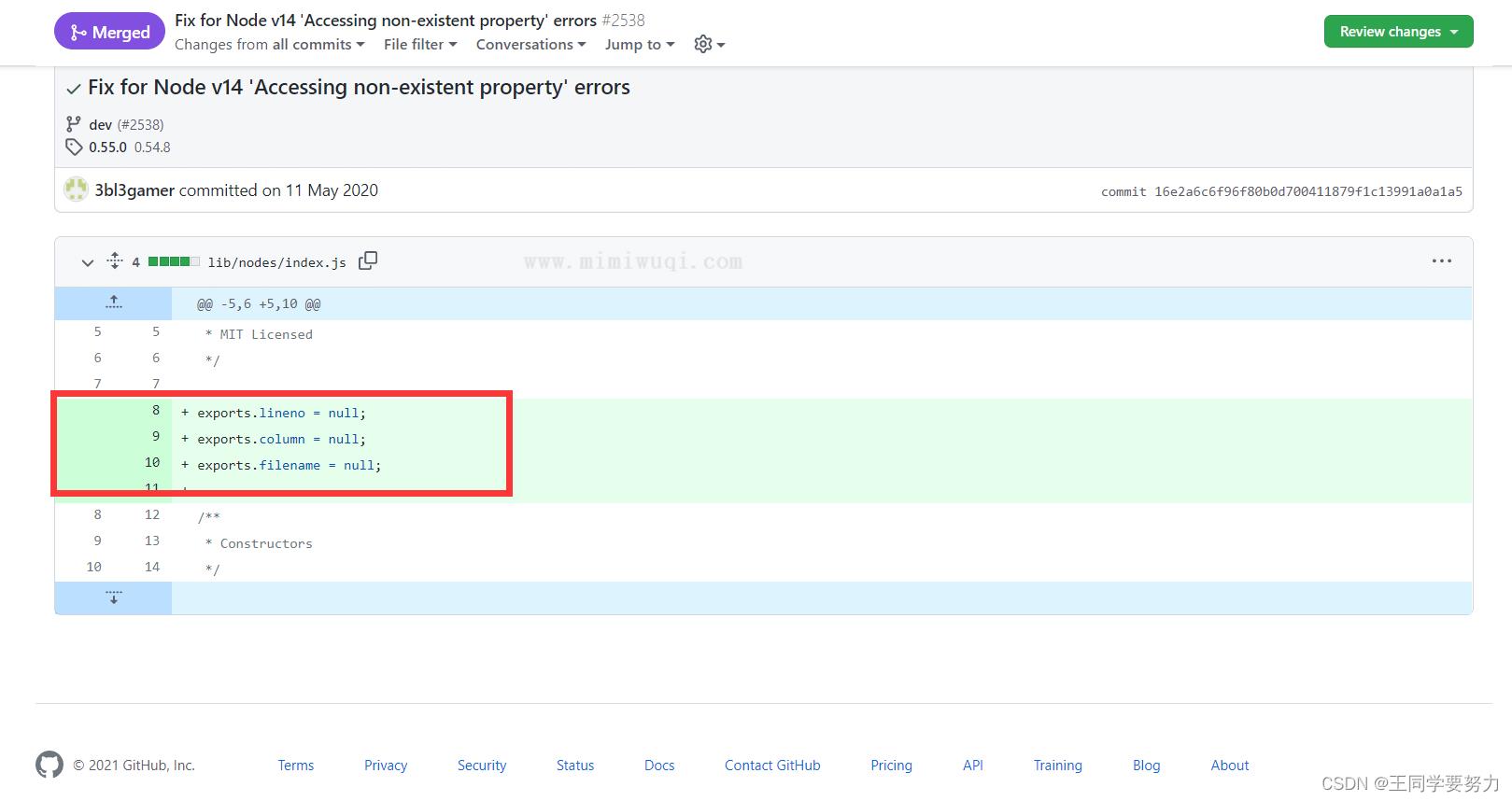Open the diff settings gear menu
This screenshot has width=1512, height=801.
click(x=709, y=44)
